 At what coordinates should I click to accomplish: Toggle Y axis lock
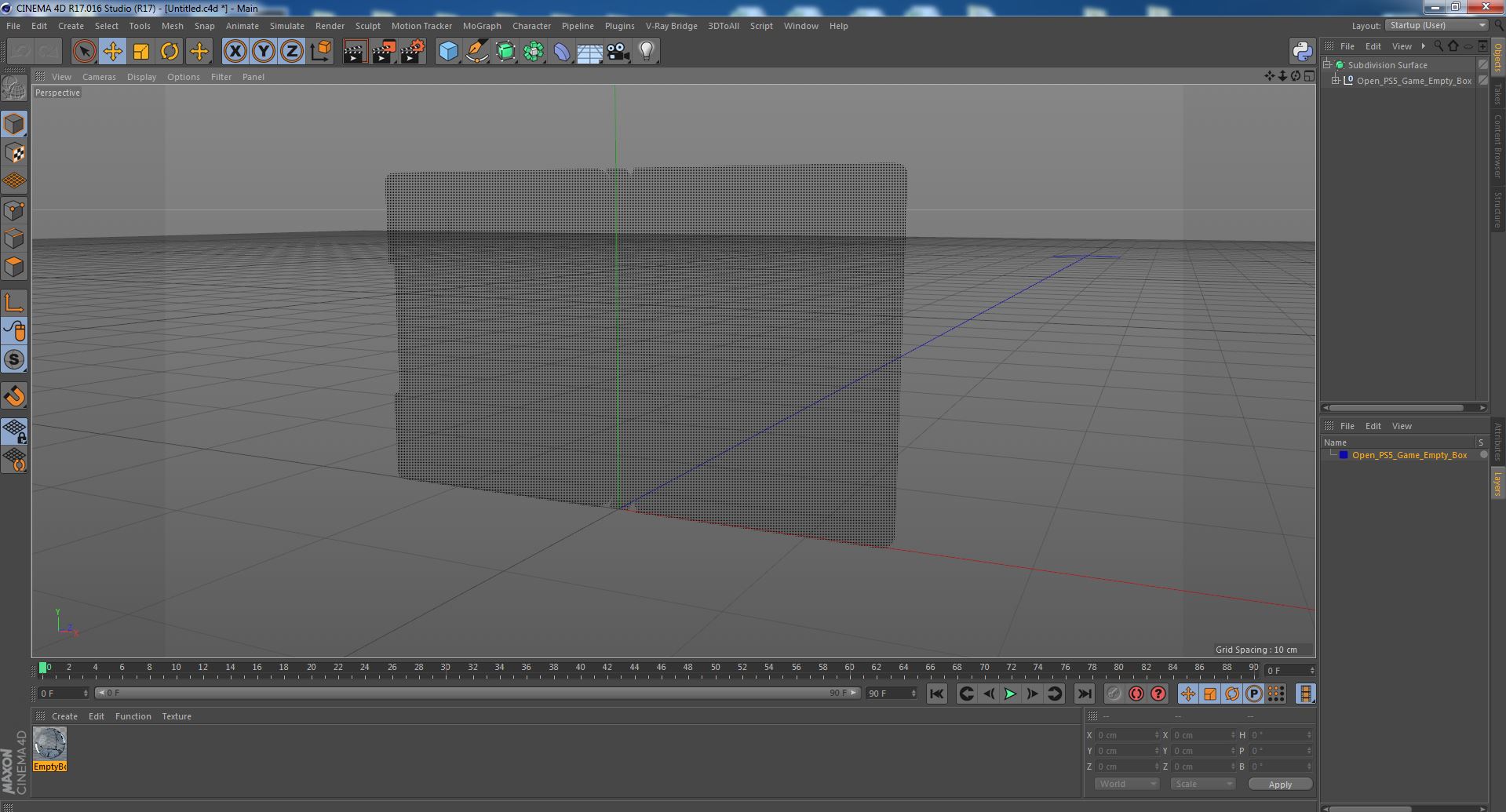click(264, 52)
